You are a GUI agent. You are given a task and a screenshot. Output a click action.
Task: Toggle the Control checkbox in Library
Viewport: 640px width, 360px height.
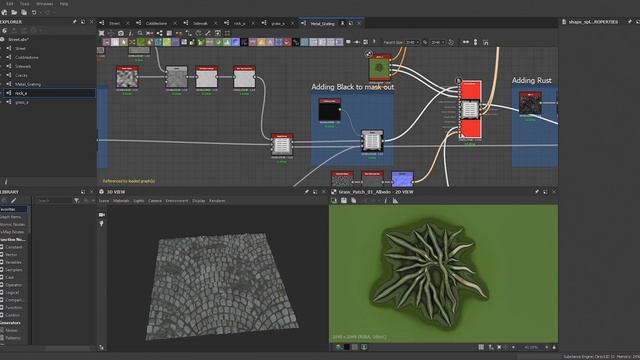(2, 315)
